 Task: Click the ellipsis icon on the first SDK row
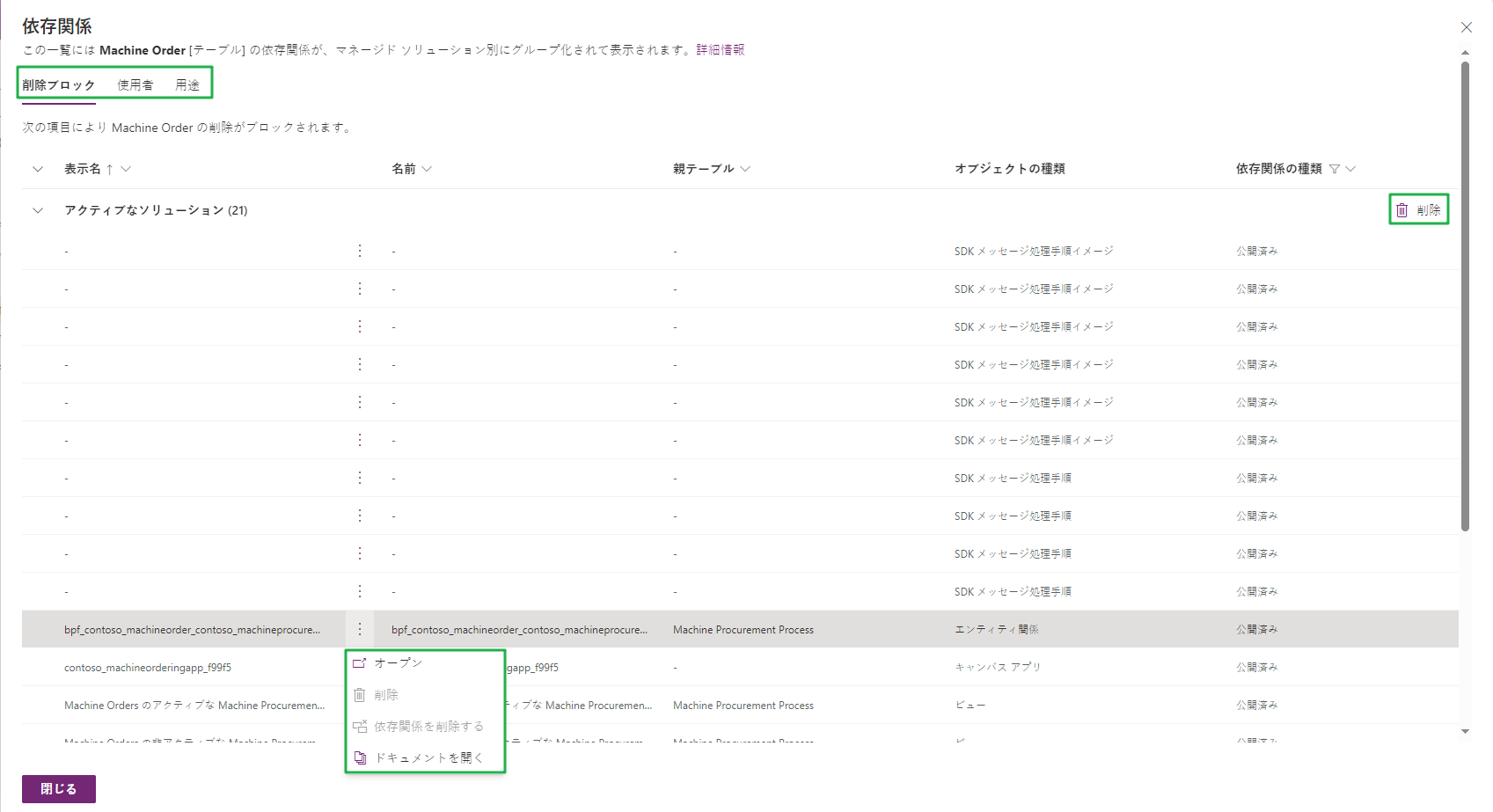[359, 250]
